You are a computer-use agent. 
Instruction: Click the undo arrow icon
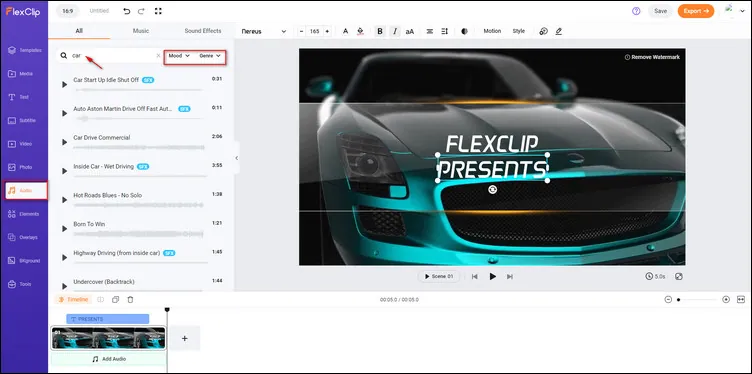pos(127,11)
